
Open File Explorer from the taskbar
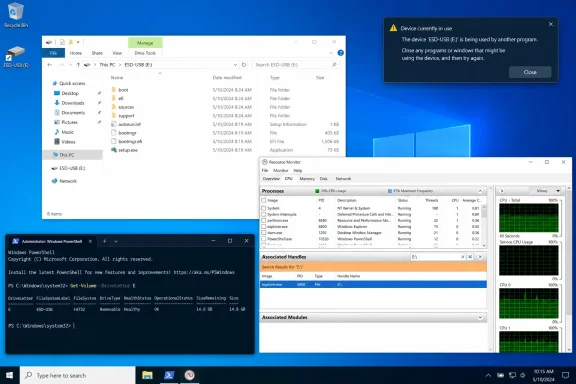point(147,375)
